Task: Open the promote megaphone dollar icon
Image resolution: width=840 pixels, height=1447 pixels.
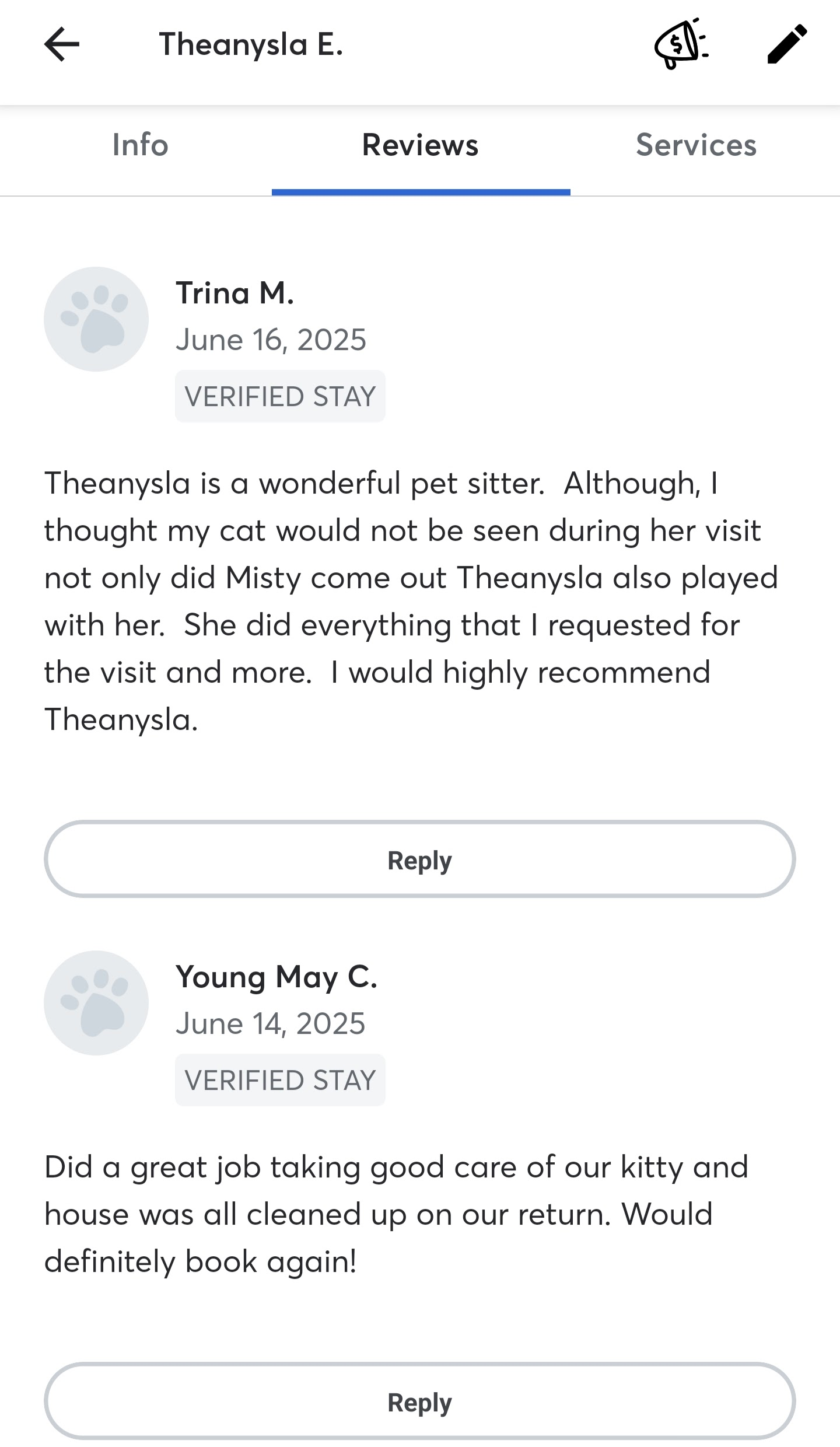Action: pyautogui.click(x=681, y=44)
